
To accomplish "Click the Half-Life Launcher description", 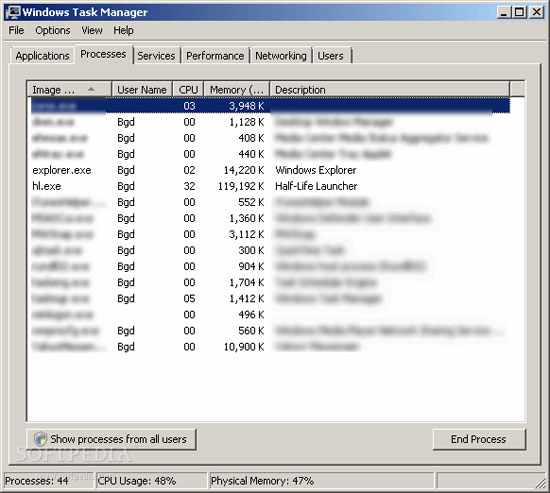I will [316, 186].
